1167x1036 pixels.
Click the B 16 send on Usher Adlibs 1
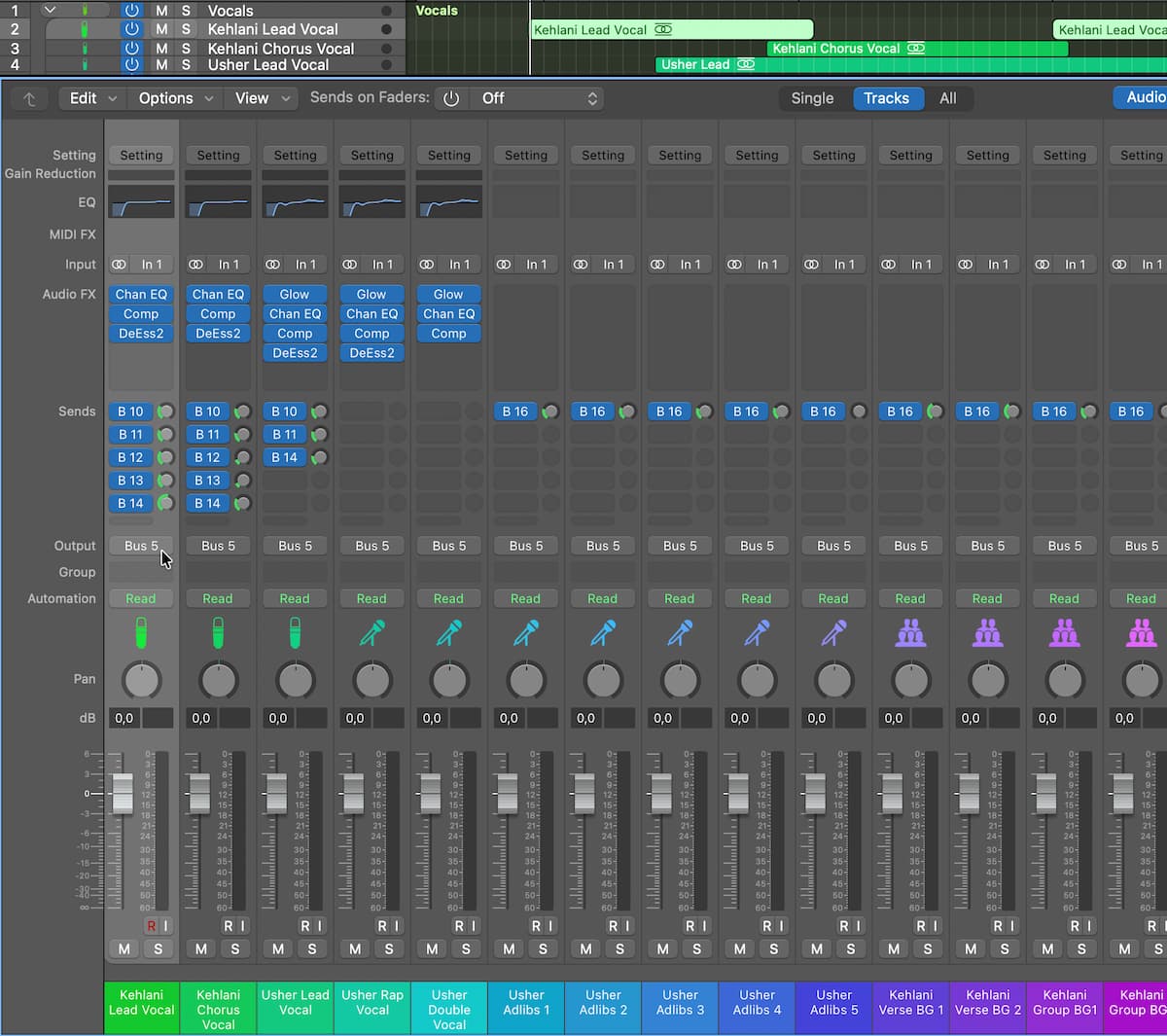515,411
